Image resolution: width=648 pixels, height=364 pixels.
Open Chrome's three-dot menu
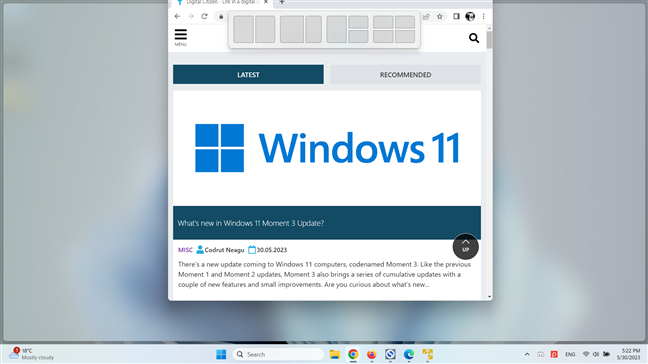[x=484, y=17]
